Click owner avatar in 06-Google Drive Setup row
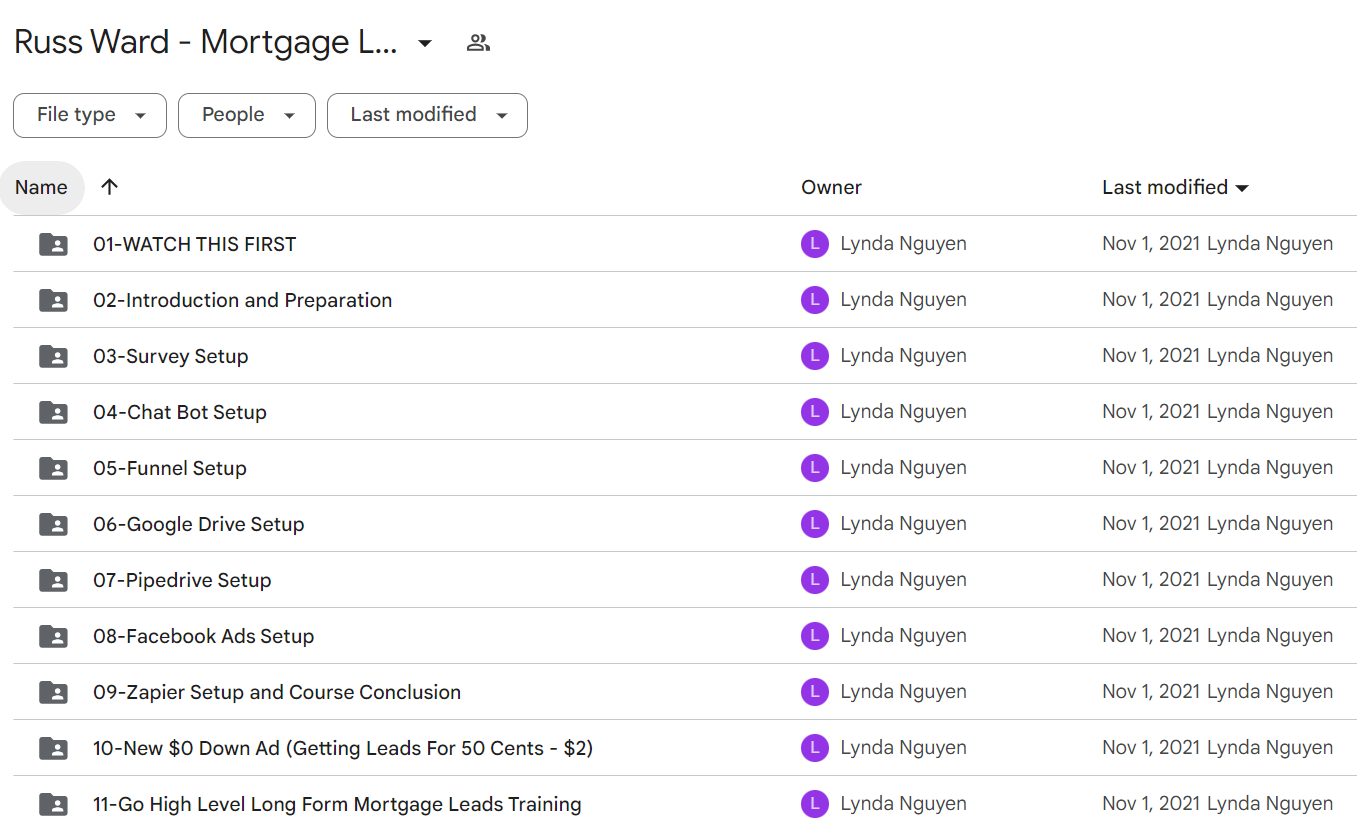Screen dimensions: 1357x831 (x=815, y=524)
